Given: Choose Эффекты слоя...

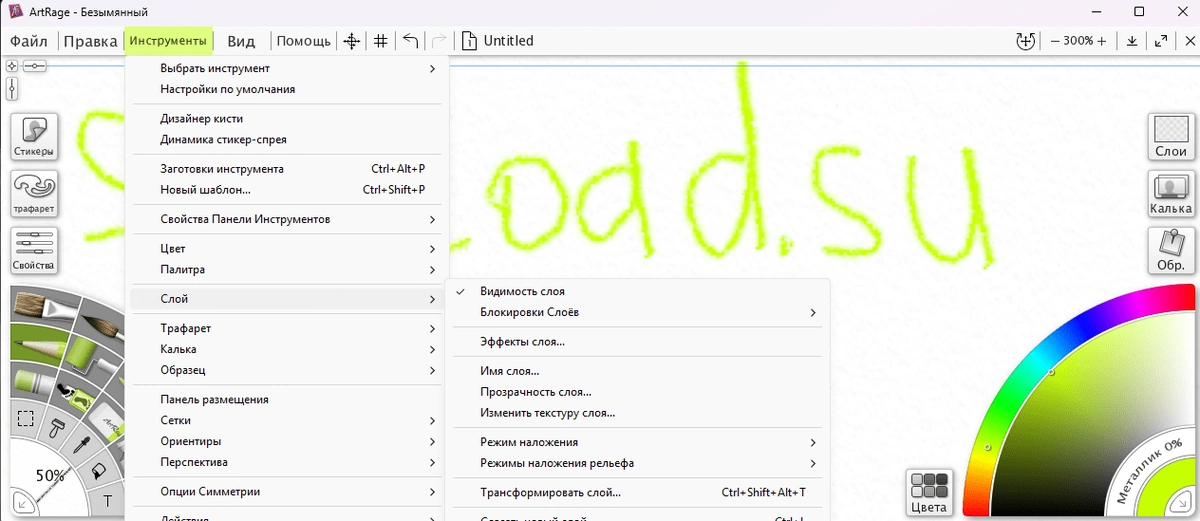Looking at the screenshot, I should coord(637,342).
